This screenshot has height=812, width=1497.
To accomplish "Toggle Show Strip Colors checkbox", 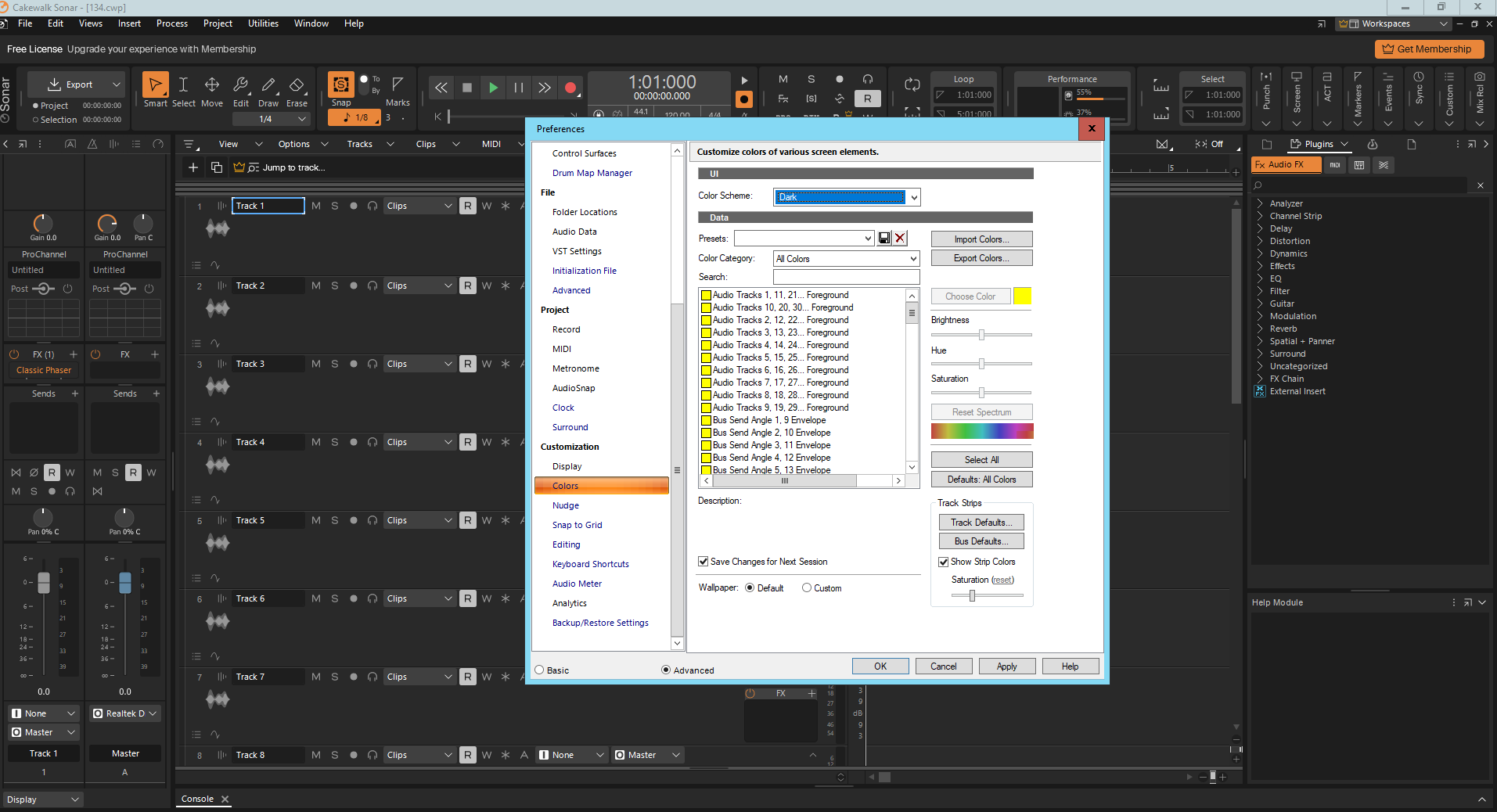I will pos(943,562).
